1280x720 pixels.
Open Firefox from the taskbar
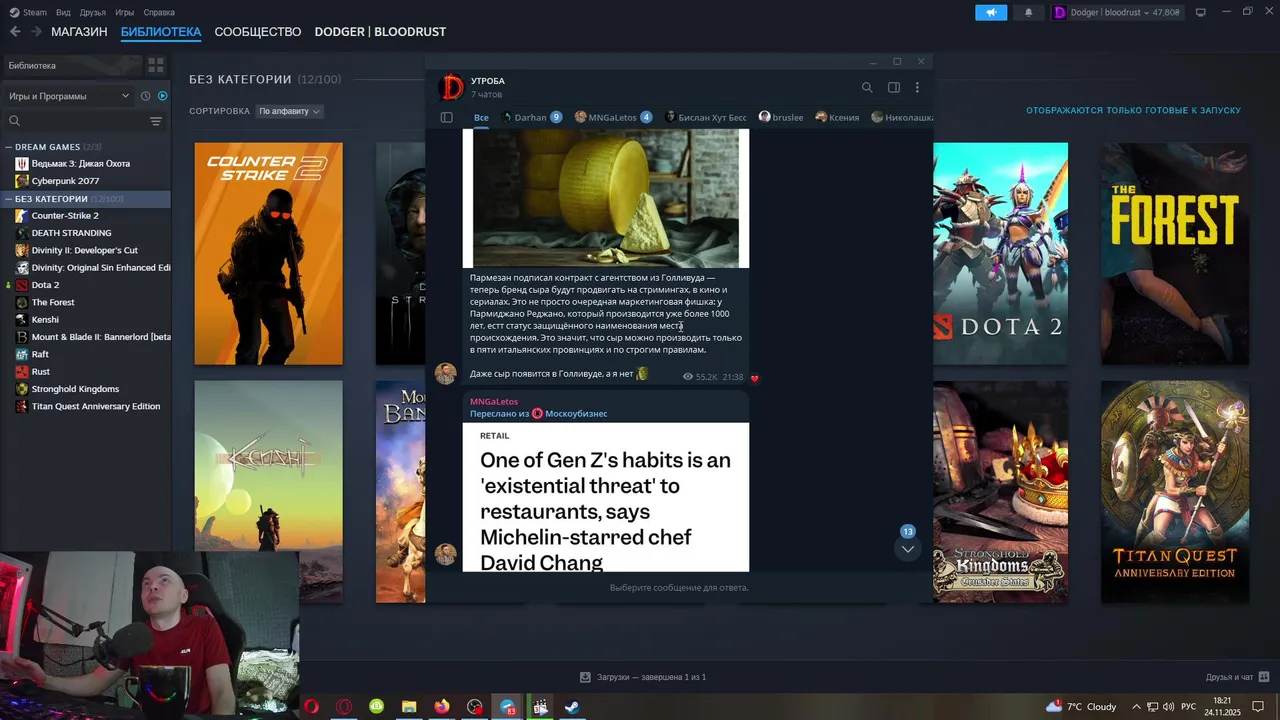tap(442, 707)
